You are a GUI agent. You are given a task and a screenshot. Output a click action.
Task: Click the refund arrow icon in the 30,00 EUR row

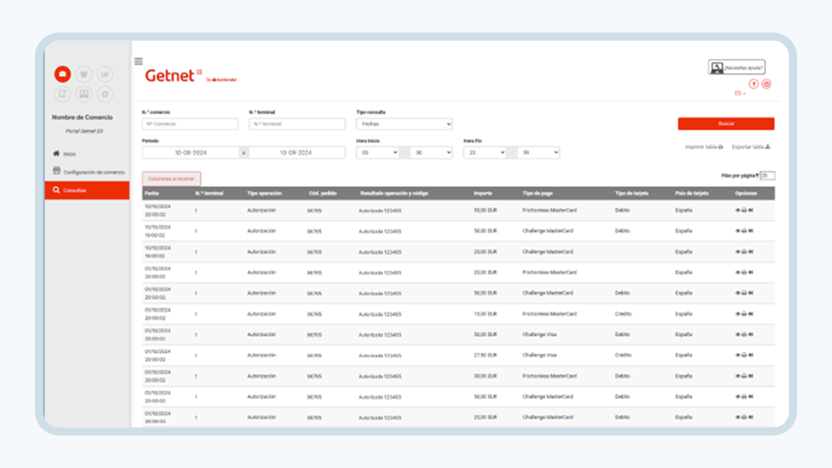pos(750,376)
